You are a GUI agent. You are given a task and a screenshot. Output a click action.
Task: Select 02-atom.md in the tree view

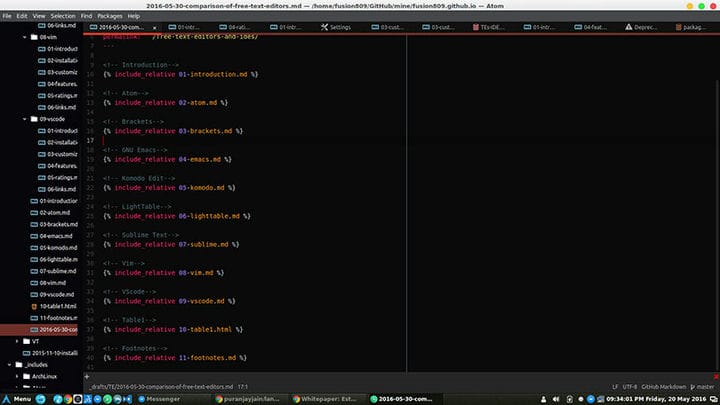pos(55,213)
